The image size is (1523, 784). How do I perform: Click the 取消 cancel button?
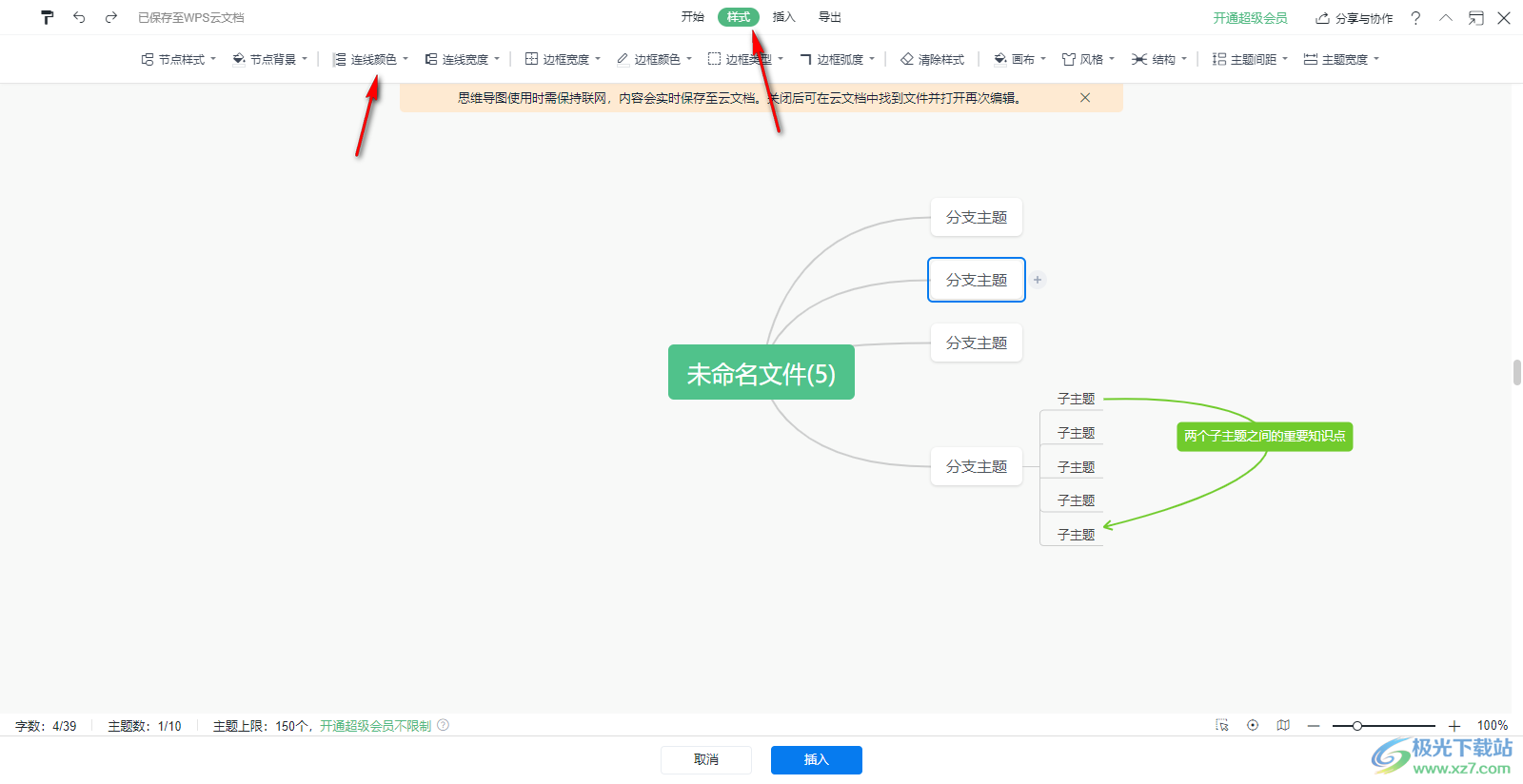706,759
